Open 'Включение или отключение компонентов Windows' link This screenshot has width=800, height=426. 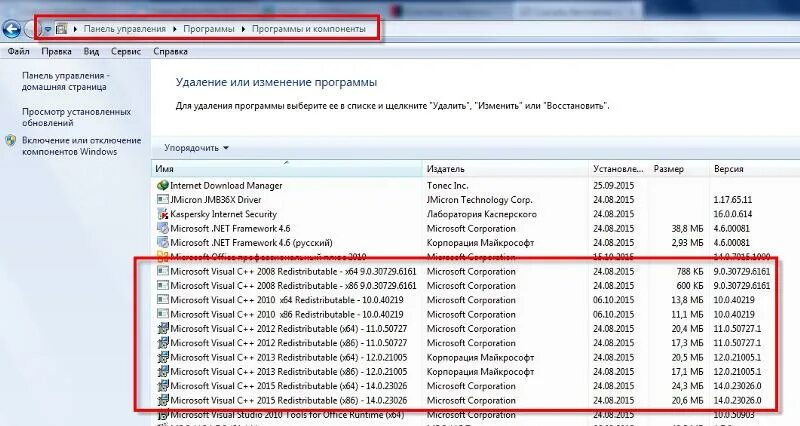coord(82,146)
